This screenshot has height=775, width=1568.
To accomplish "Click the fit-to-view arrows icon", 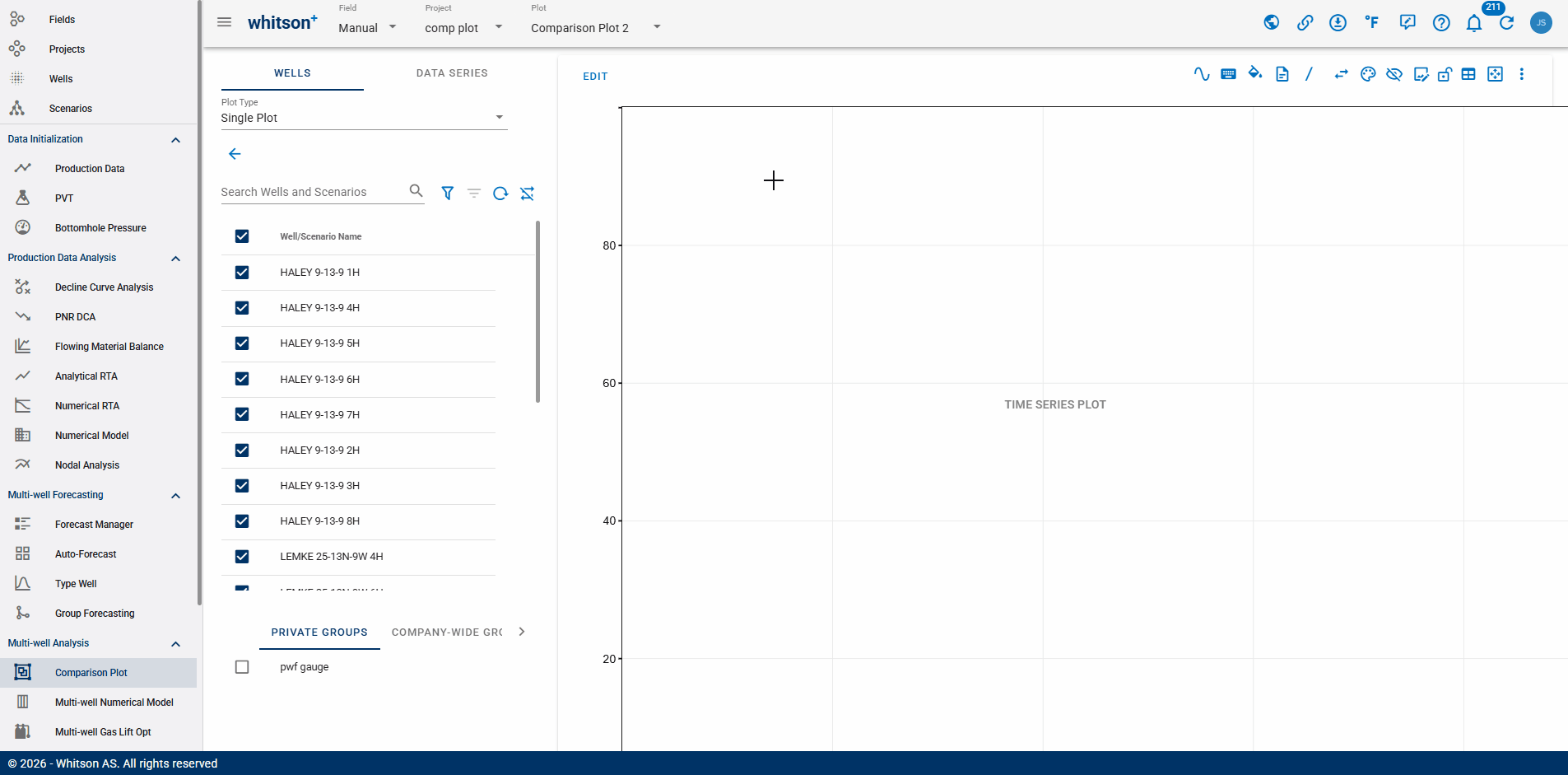I will point(1496,74).
